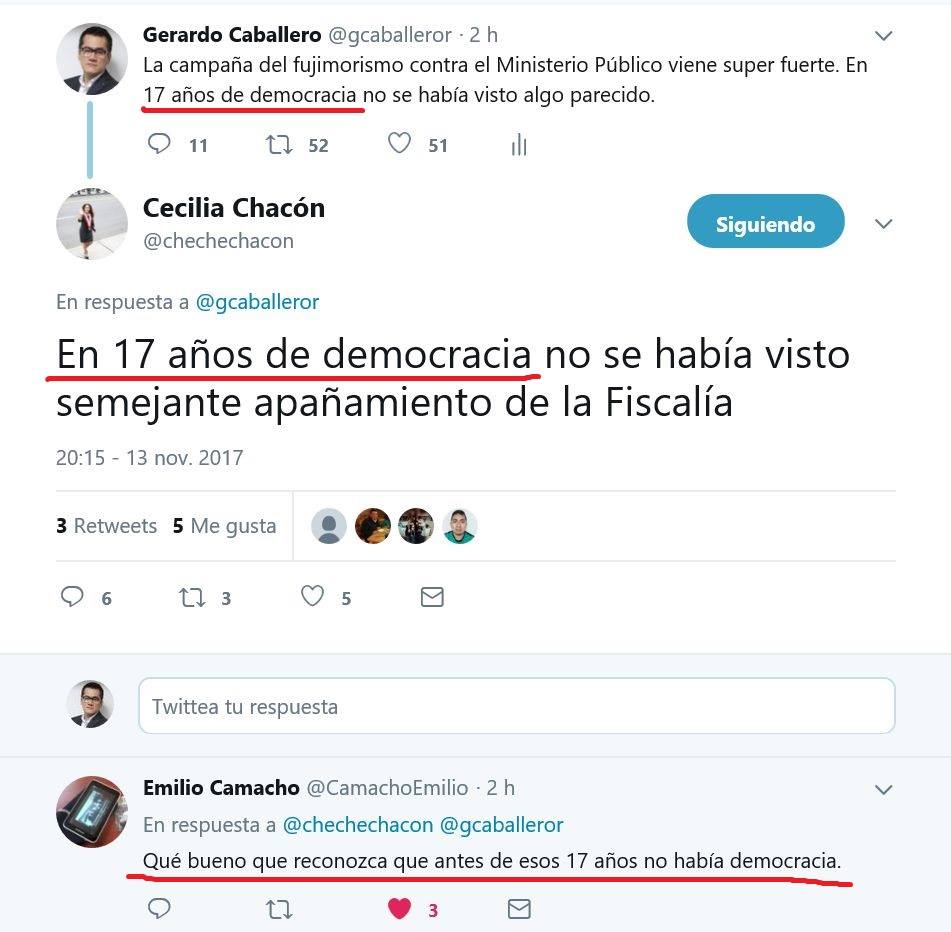Reply to Gerardo Caballero's tweet
Image resolution: width=951 pixels, height=932 pixels.
pos(159,144)
